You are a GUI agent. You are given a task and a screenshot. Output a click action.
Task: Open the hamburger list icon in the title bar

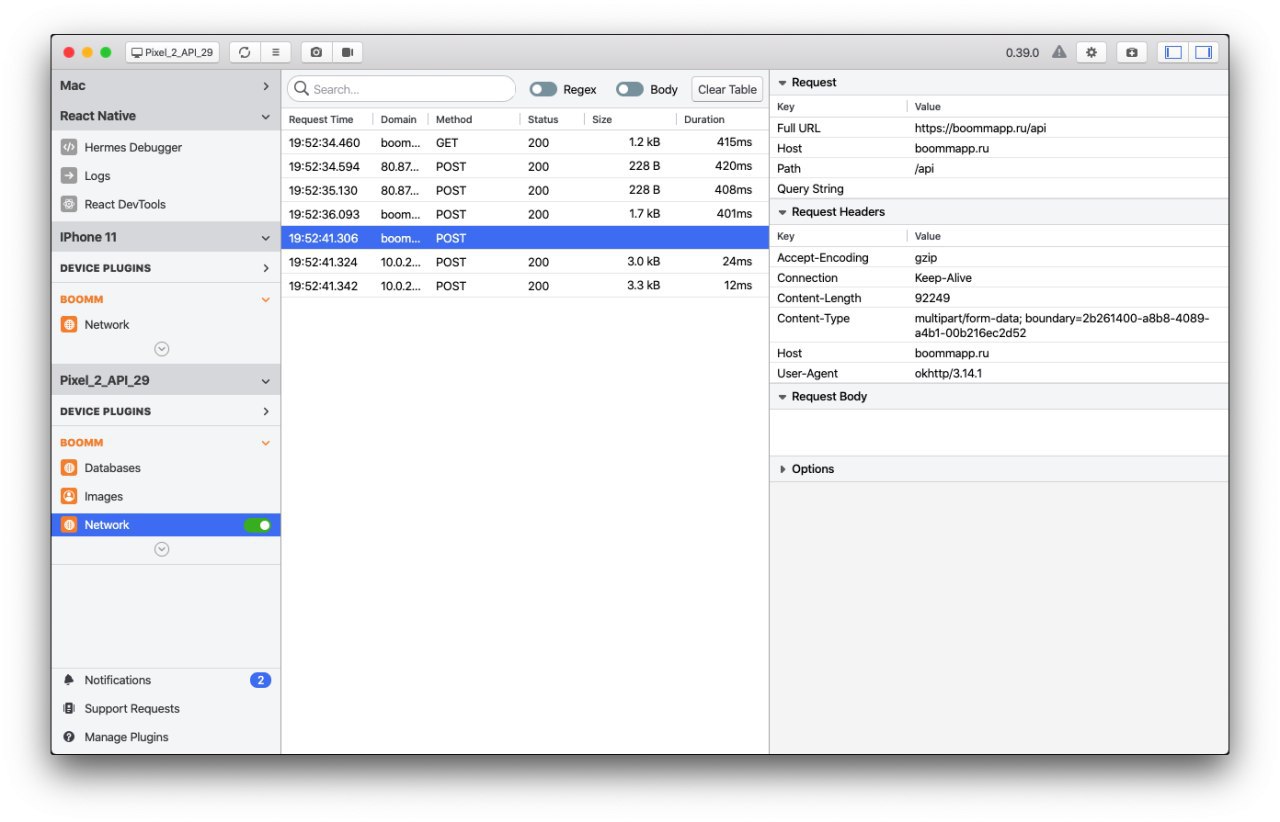coord(276,52)
